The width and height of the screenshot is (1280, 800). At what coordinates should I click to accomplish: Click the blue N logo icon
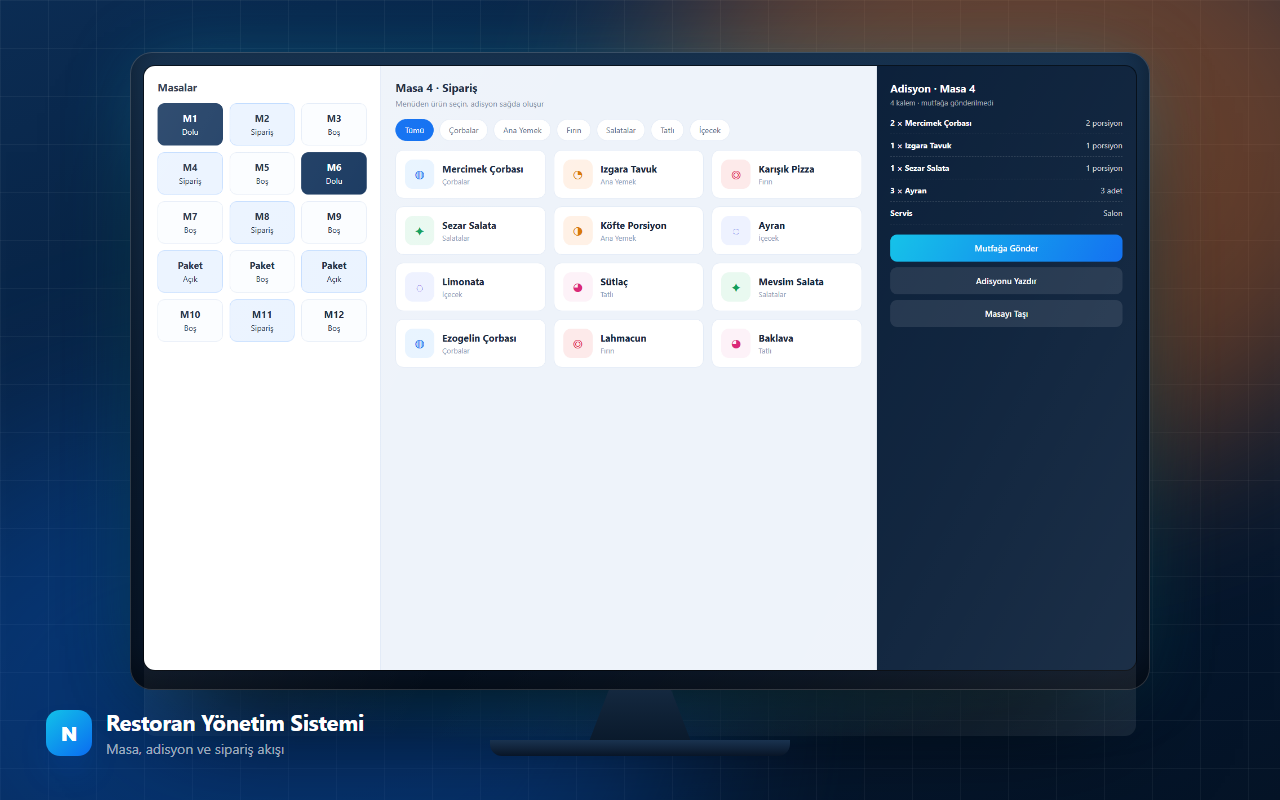(x=69, y=733)
